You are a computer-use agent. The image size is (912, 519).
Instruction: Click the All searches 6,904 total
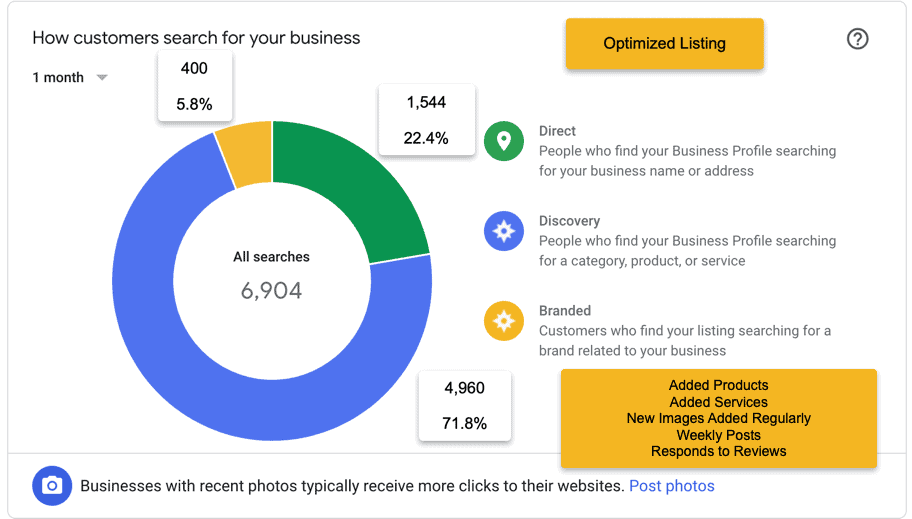pyautogui.click(x=272, y=276)
